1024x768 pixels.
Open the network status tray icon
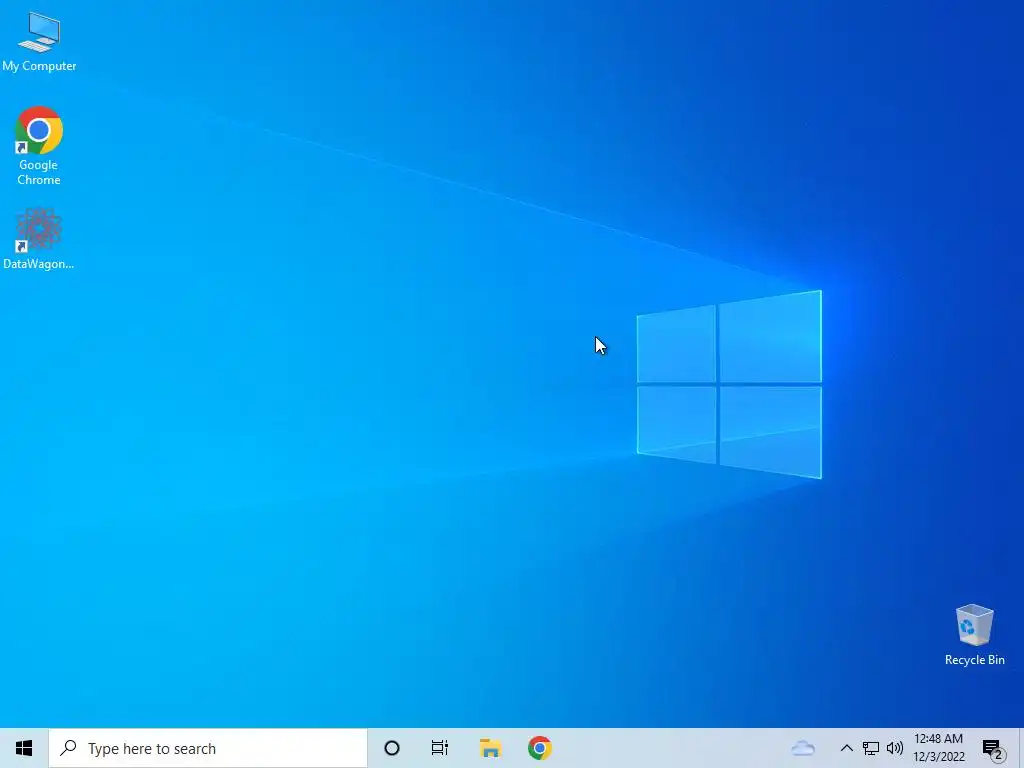(871, 748)
